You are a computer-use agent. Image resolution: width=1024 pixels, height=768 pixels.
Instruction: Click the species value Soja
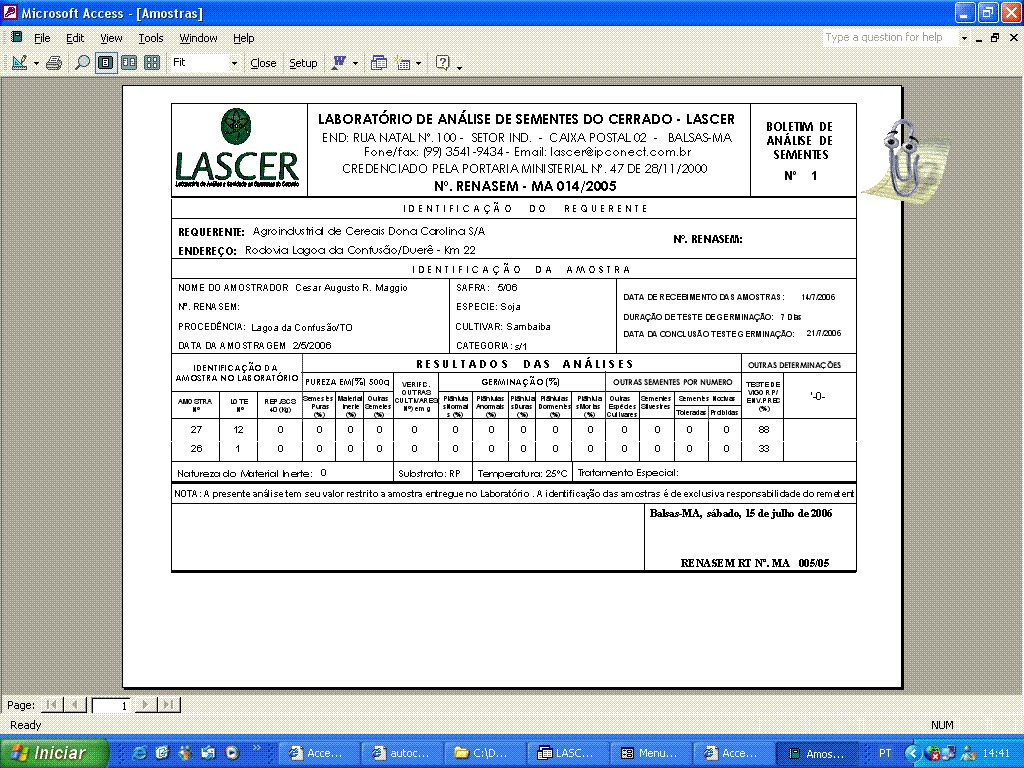[510, 306]
